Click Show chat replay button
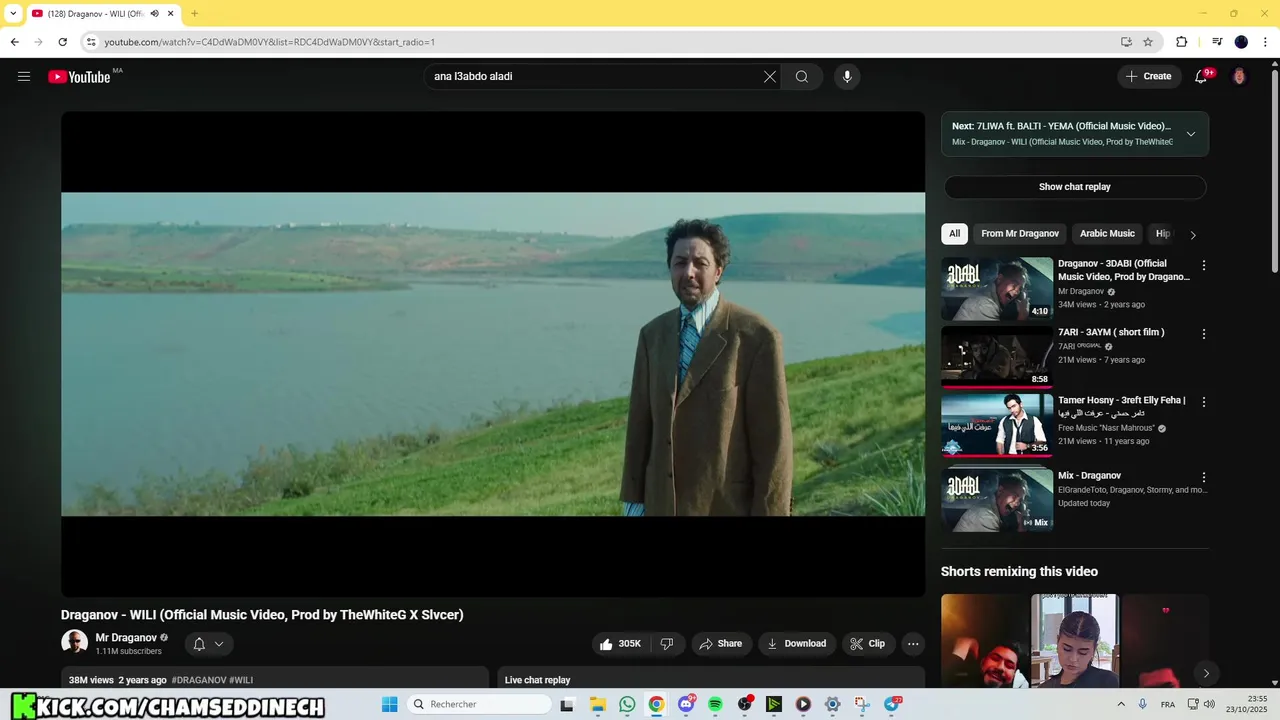 (x=1075, y=187)
